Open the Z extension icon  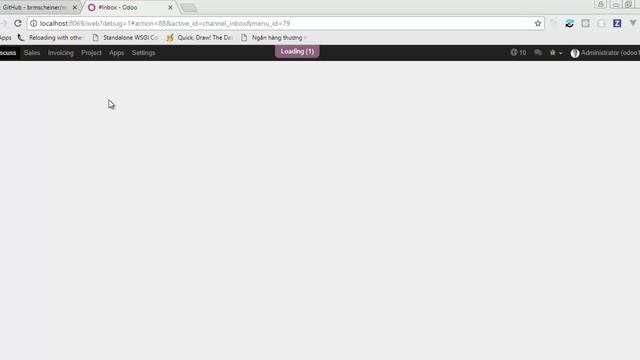pos(617,23)
